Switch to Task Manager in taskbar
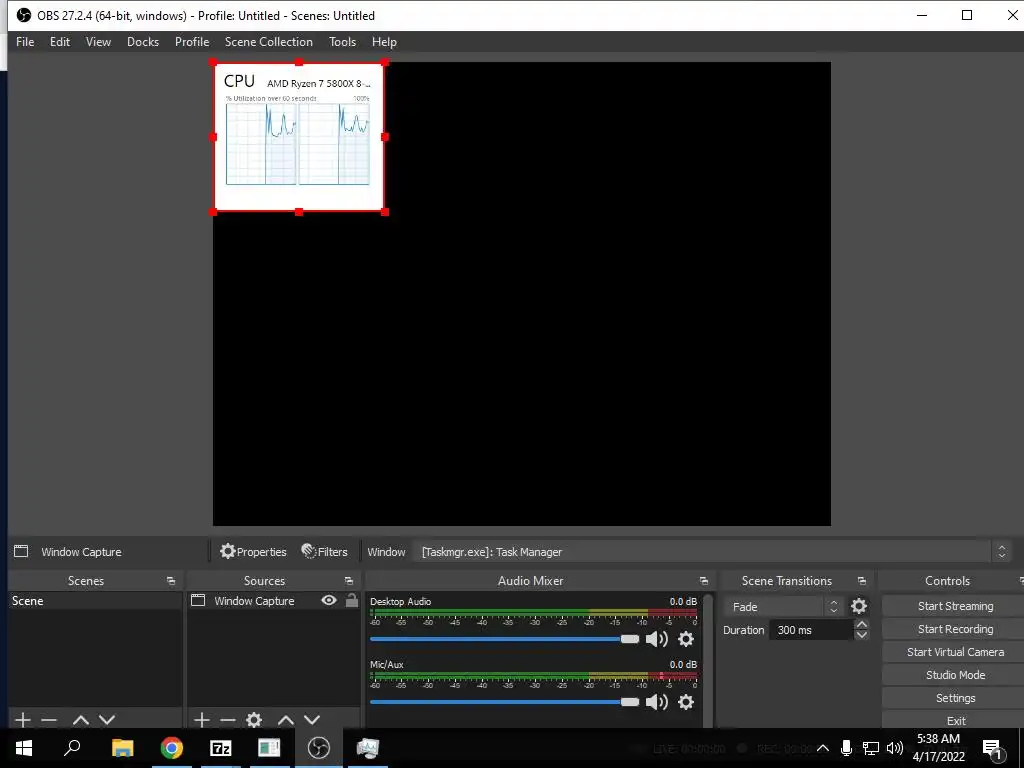This screenshot has height=768, width=1024. pos(367,748)
